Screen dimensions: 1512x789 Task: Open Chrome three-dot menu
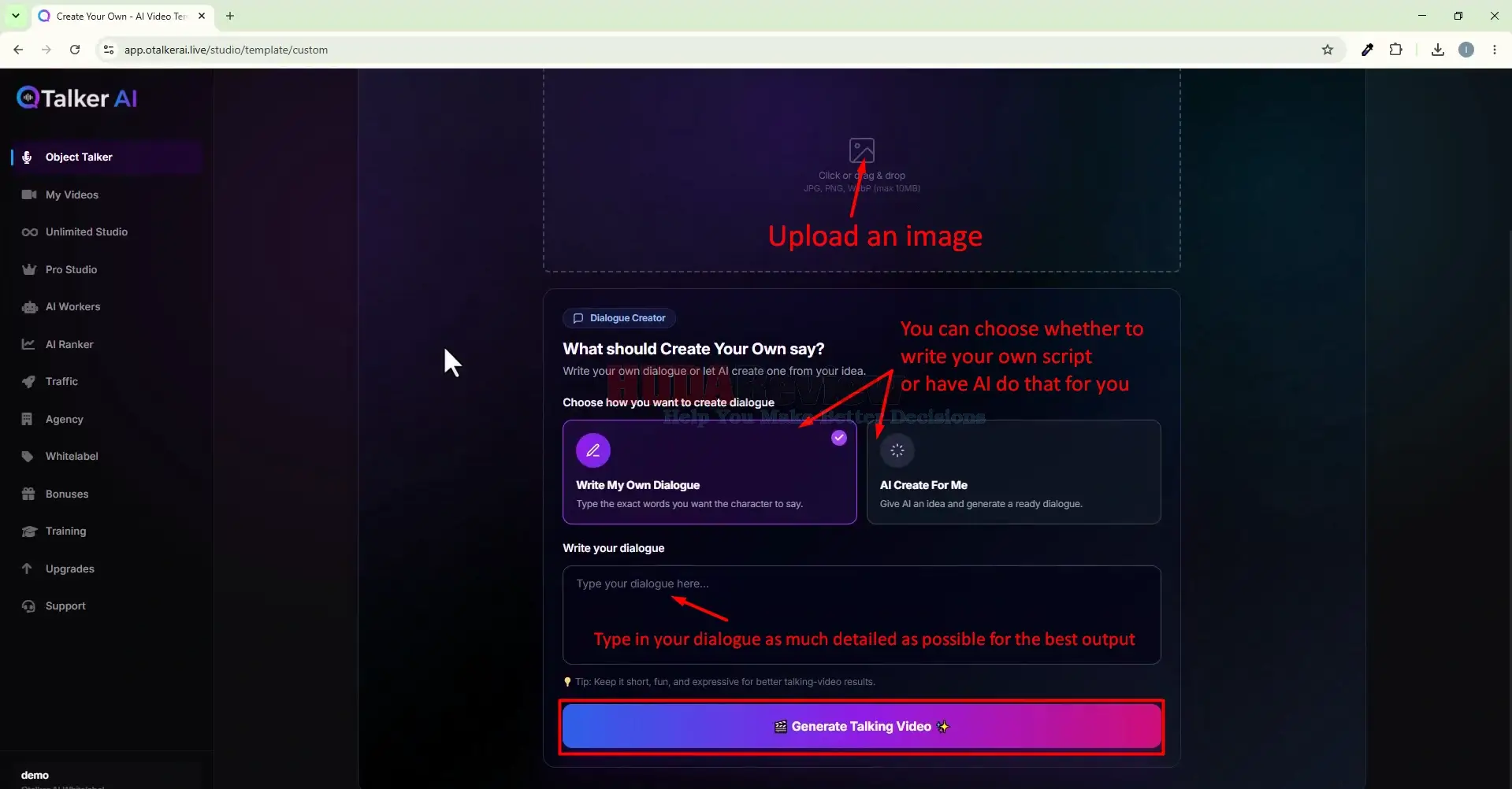(x=1495, y=50)
